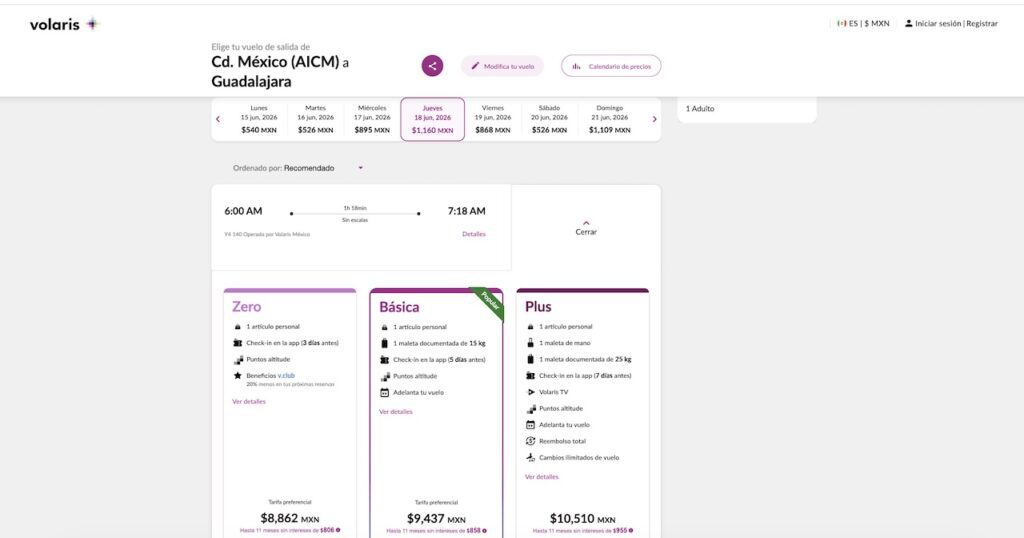
Task: Click the Volaris TV play icon
Action: 530,392
